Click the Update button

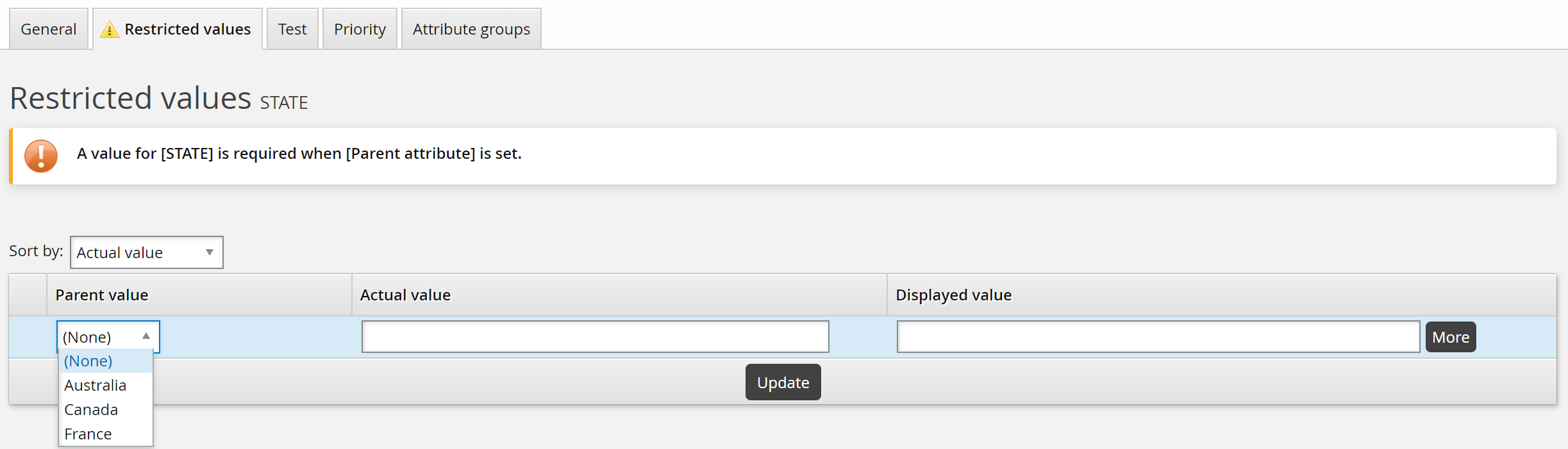pyautogui.click(x=783, y=382)
